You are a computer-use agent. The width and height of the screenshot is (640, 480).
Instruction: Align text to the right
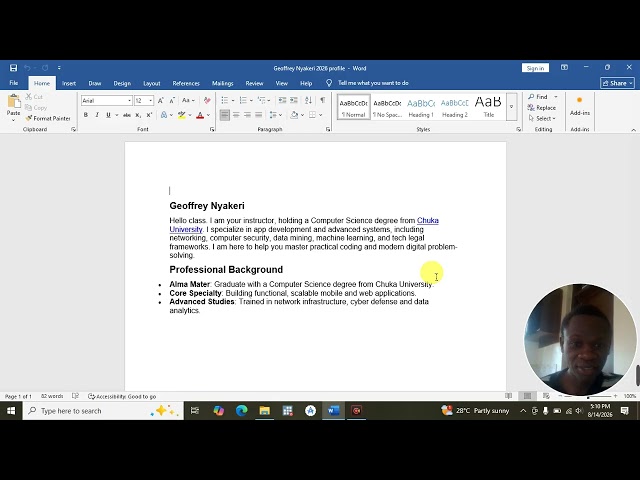click(247, 115)
